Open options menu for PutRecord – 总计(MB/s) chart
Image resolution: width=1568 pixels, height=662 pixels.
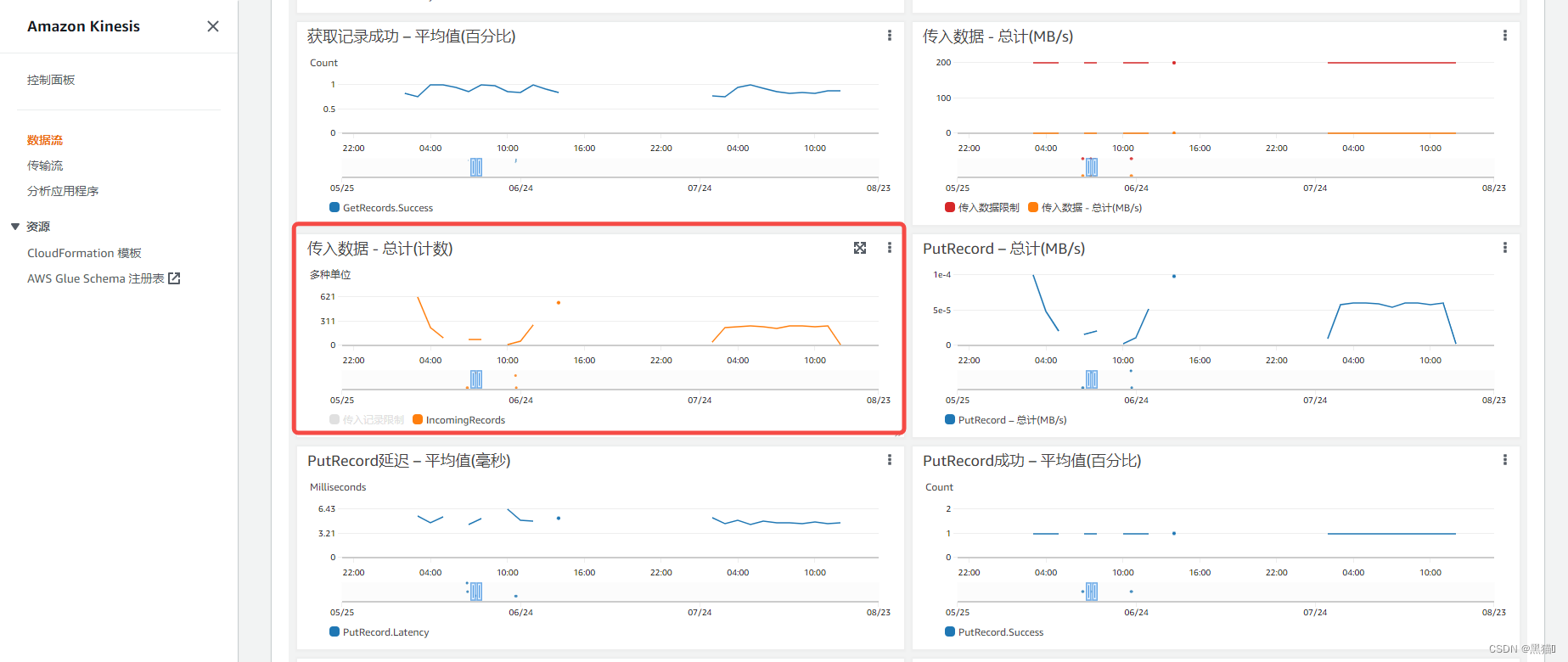coord(1505,248)
